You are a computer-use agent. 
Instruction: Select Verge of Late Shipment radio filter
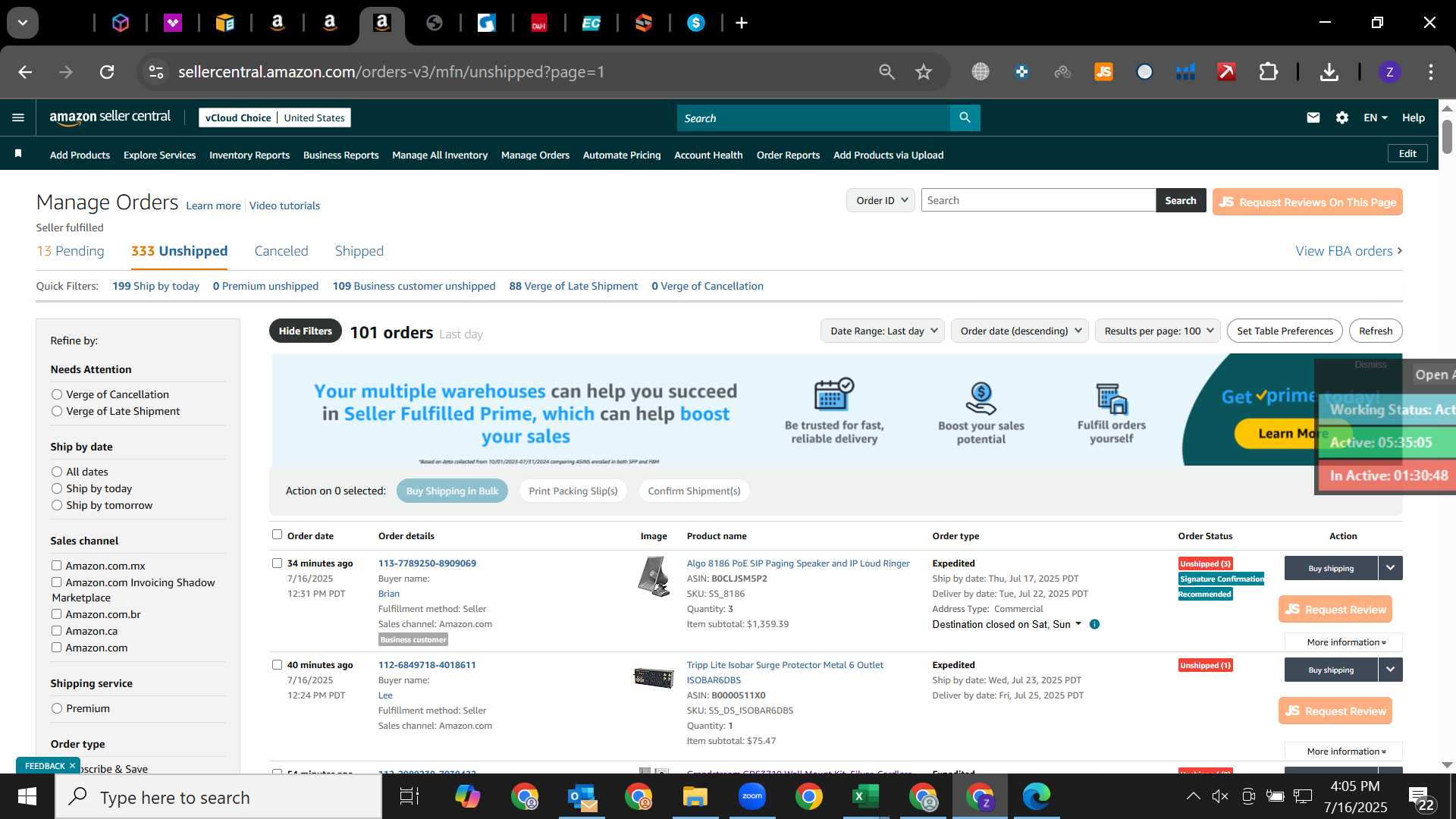tap(57, 411)
